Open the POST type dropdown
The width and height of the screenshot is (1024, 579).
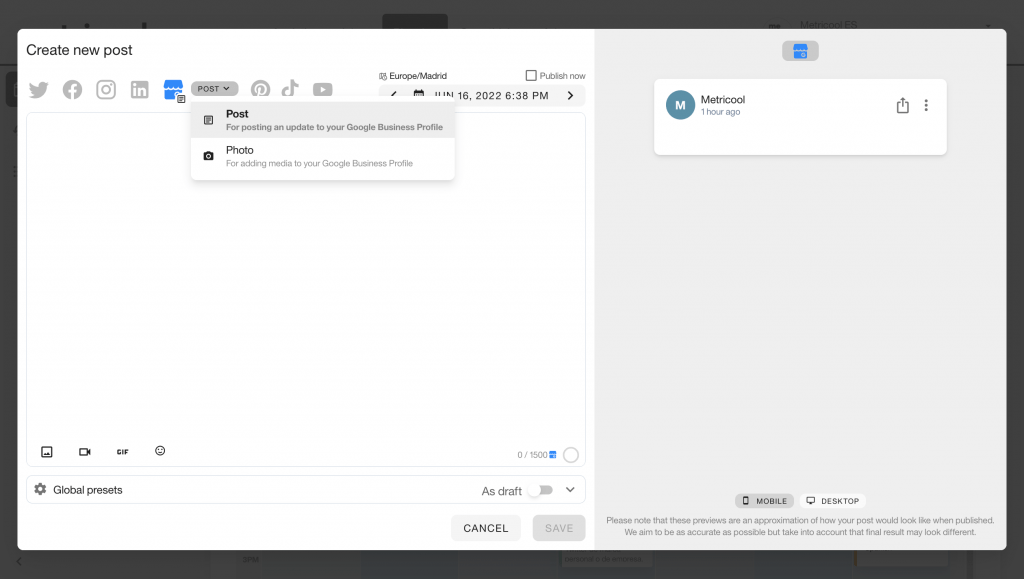tap(214, 89)
